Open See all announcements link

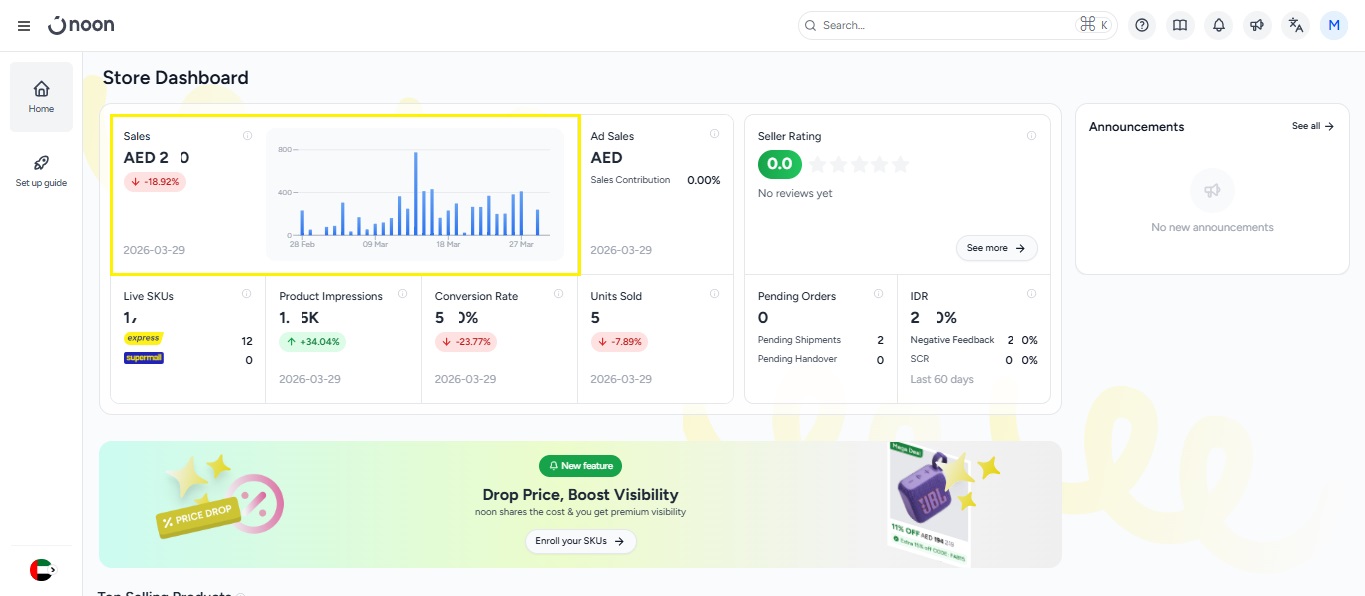pos(1312,126)
